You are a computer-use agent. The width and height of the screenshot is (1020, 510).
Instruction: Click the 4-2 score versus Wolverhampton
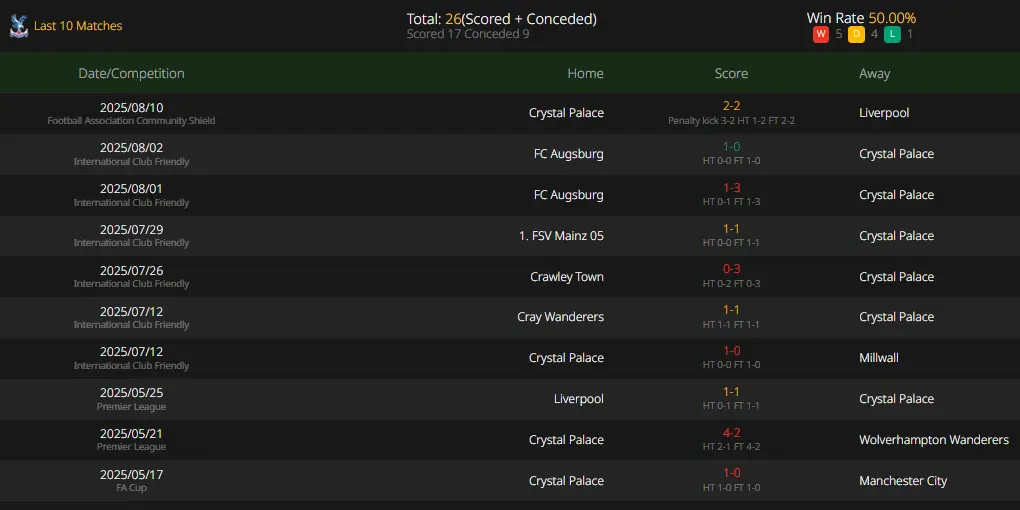click(x=731, y=433)
